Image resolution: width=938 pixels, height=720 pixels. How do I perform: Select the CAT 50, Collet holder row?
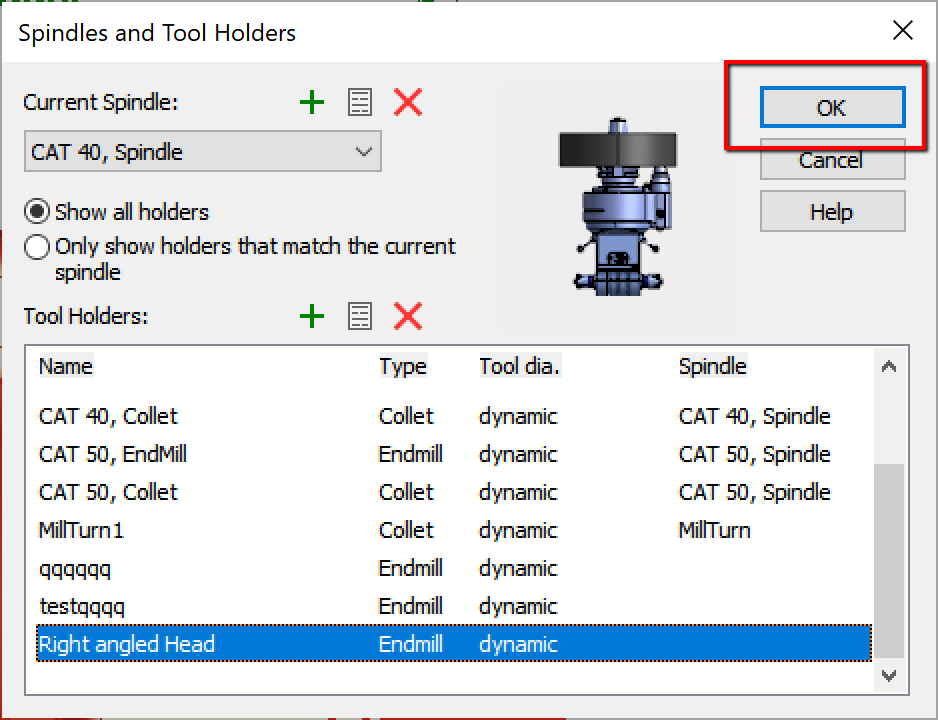tap(454, 492)
